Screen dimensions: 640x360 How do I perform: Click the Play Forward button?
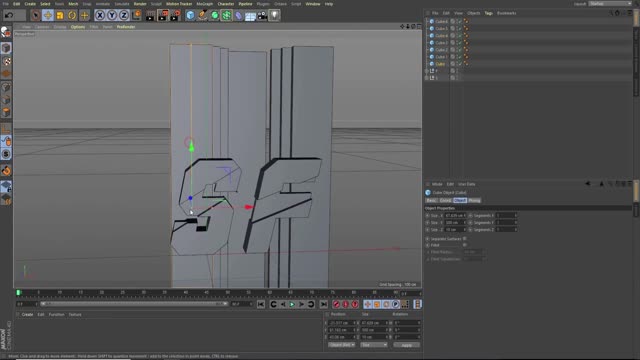point(292,304)
